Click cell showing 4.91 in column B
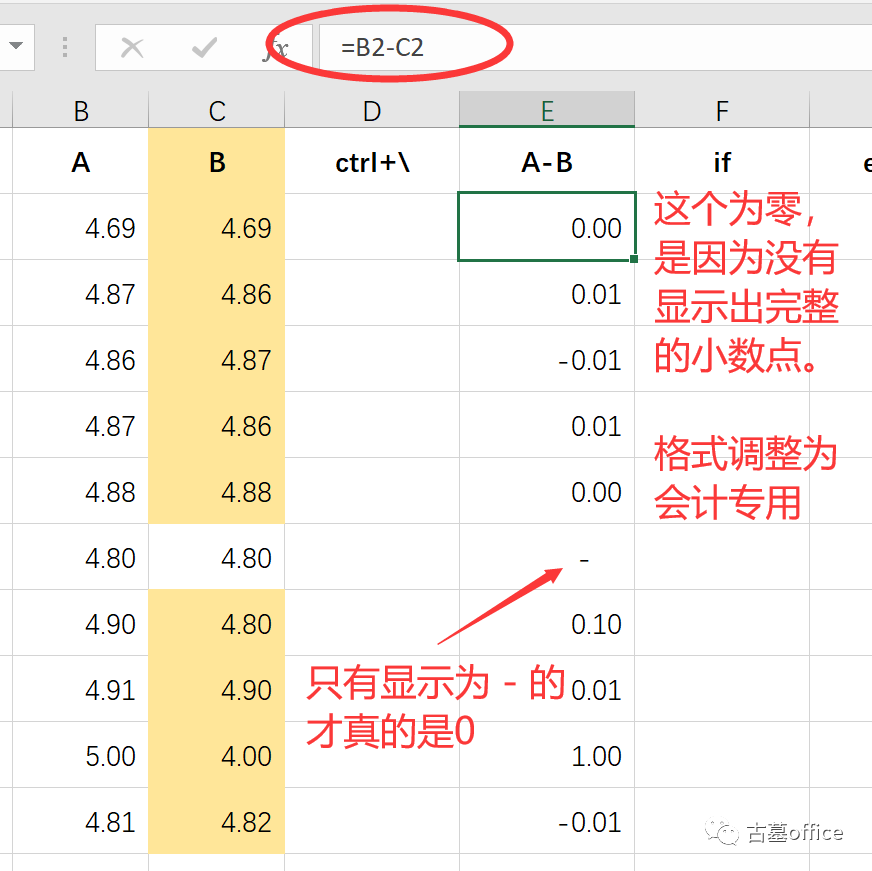The width and height of the screenshot is (872, 871). 81,689
